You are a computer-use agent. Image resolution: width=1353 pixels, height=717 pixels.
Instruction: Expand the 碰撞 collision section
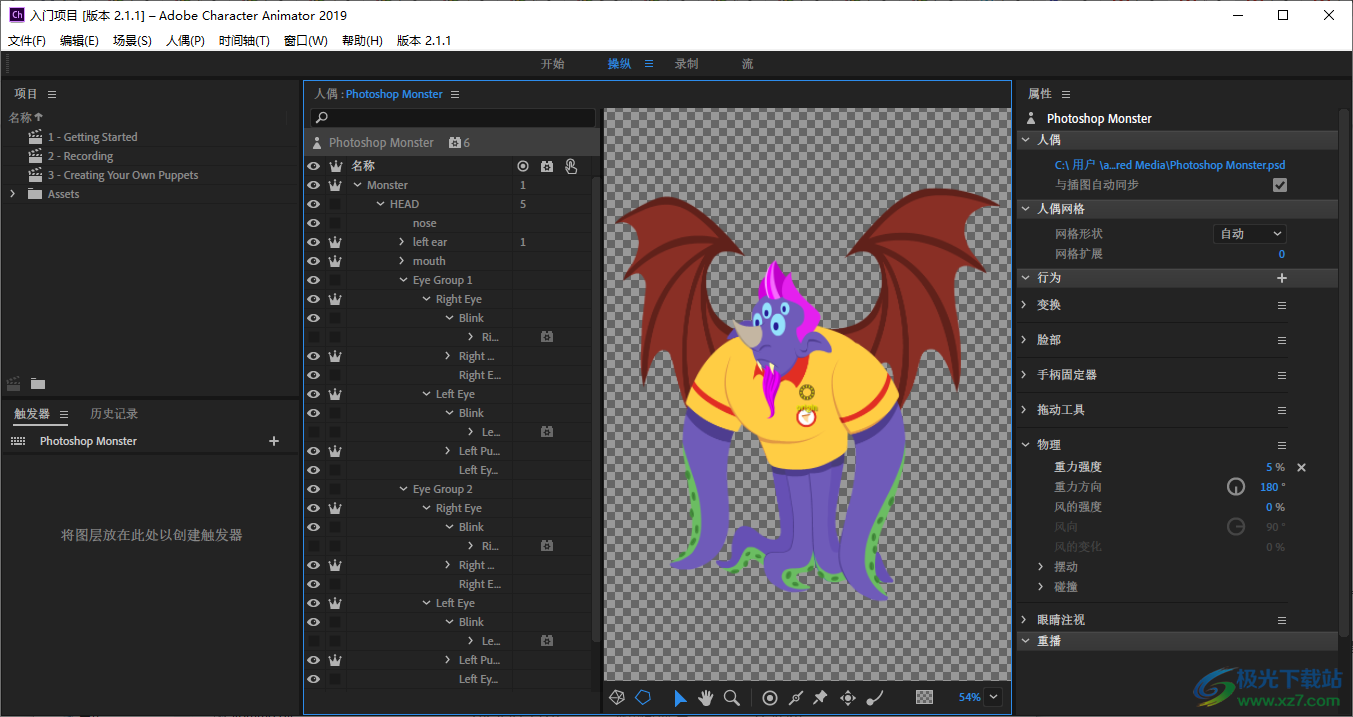pyautogui.click(x=1041, y=587)
